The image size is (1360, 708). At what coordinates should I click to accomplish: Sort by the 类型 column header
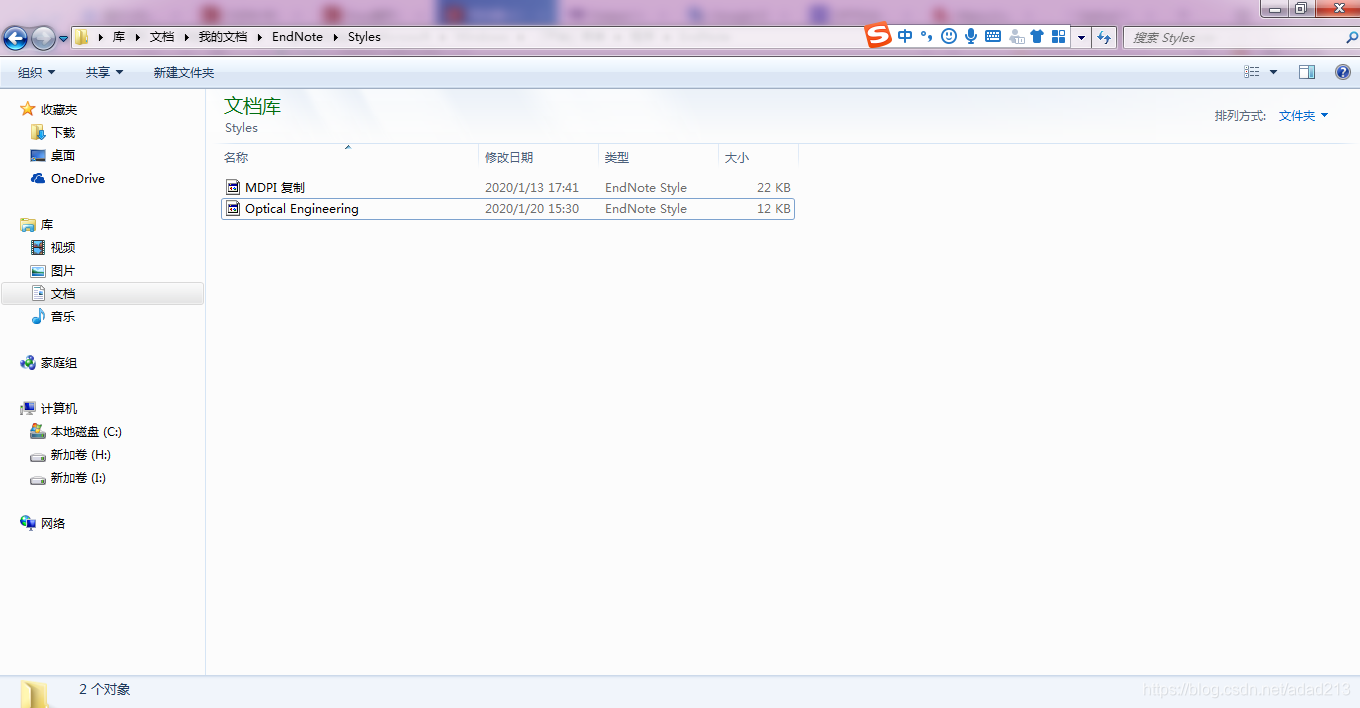coord(658,157)
